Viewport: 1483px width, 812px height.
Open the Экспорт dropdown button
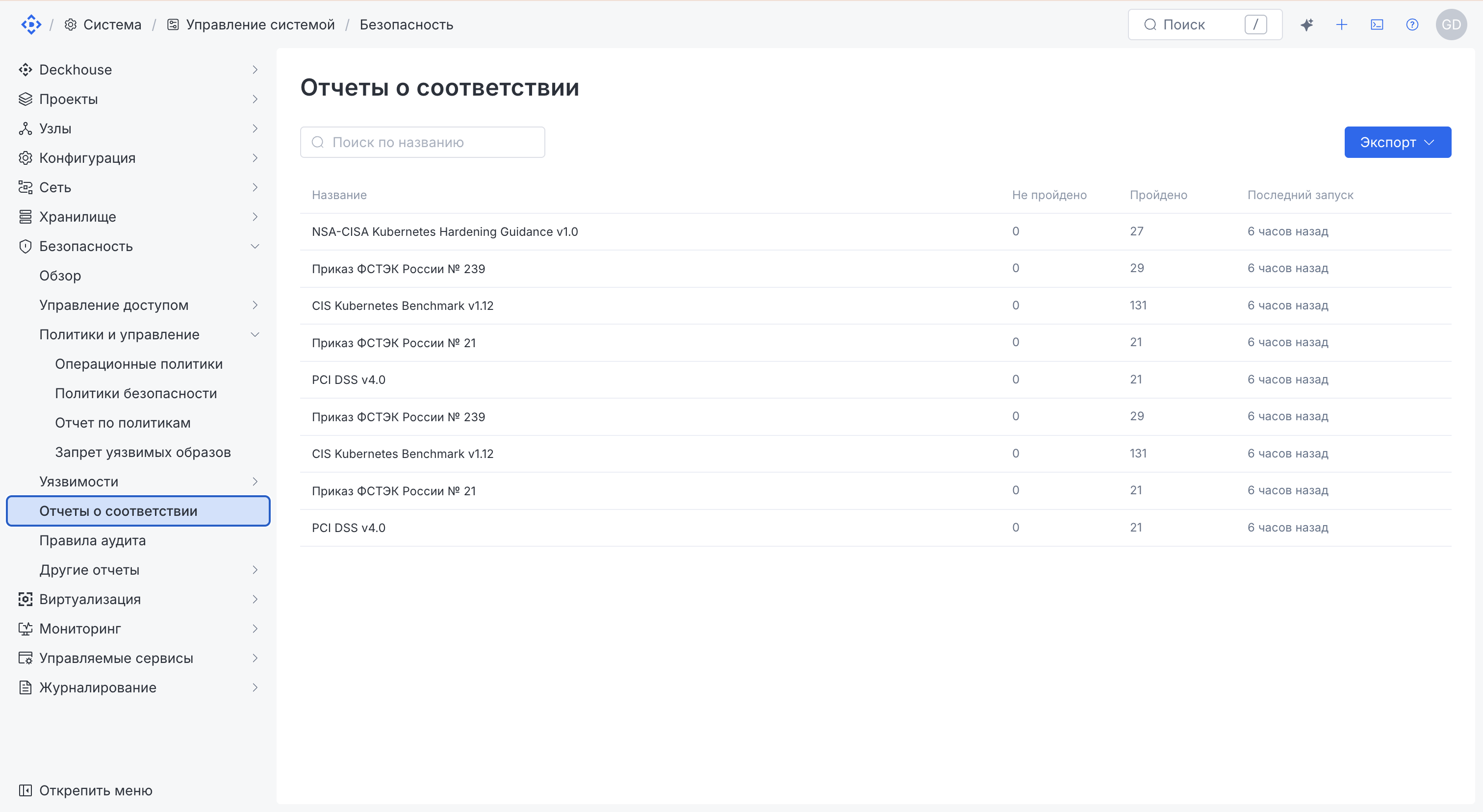click(x=1397, y=142)
